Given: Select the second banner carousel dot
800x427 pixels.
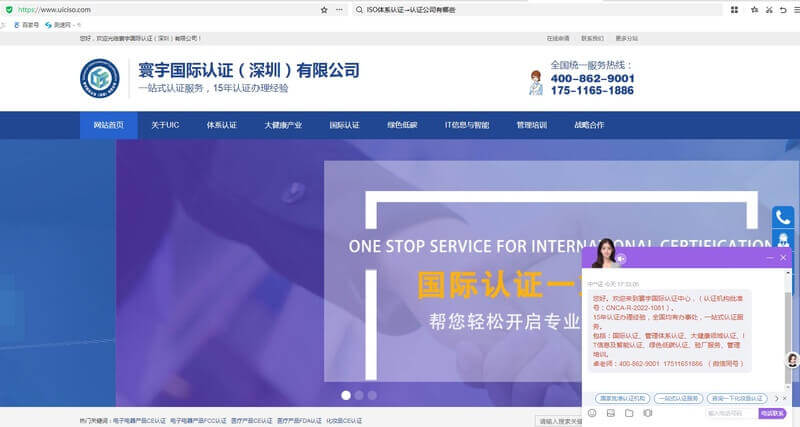Looking at the screenshot, I should (x=359, y=395).
